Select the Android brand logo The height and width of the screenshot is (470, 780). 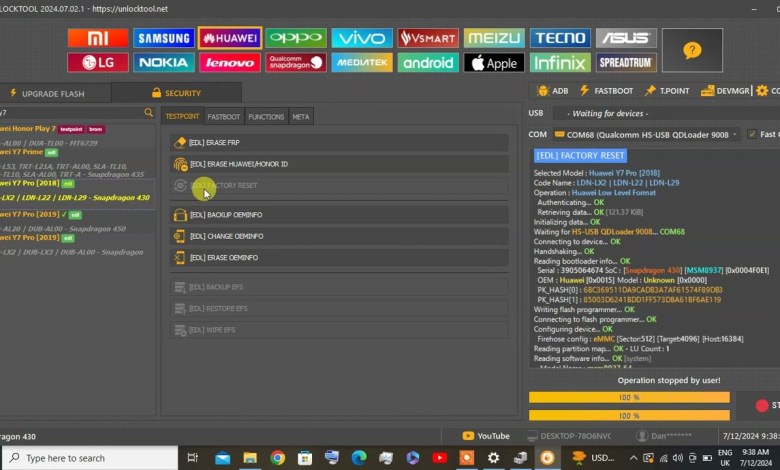[428, 63]
